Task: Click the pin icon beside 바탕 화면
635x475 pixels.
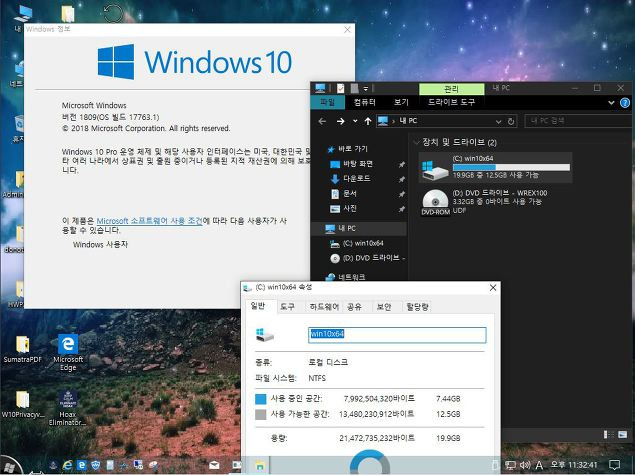Action: point(401,164)
